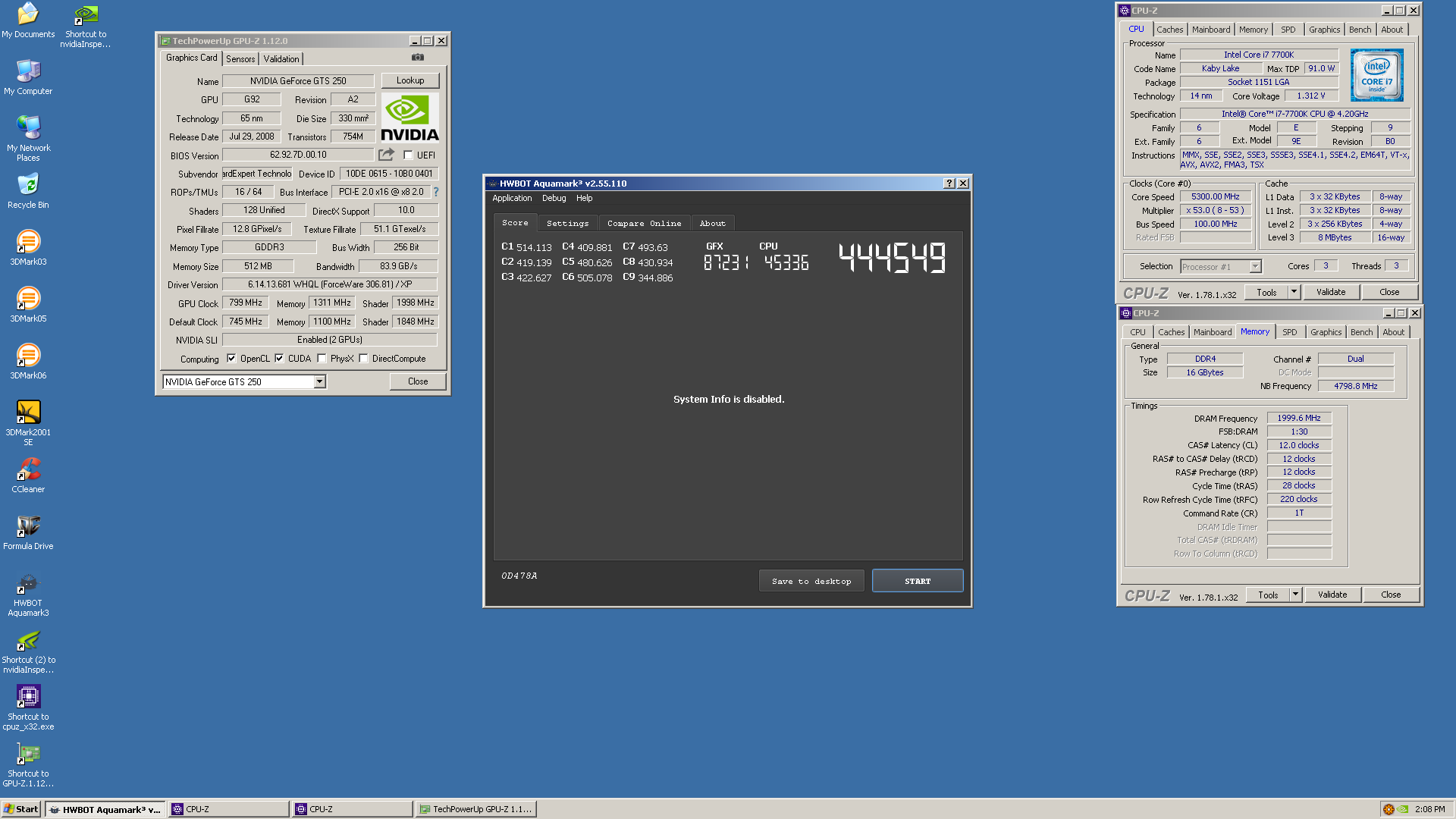1456x819 pixels.
Task: Launch the CCleaner desktop shortcut
Action: pos(28,475)
